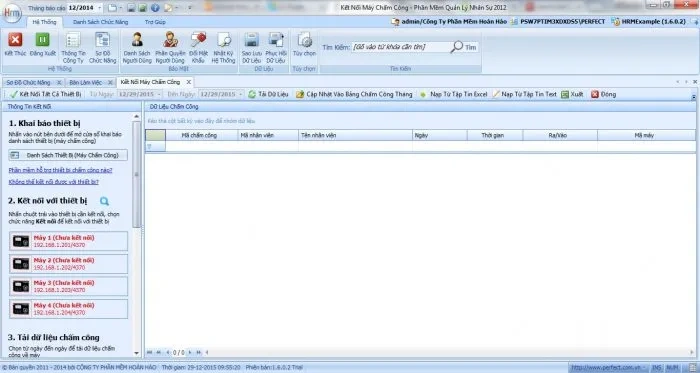Open Nhật Ký Hệ Thống log
Screen dimensions: 700x373
[x=223, y=47]
